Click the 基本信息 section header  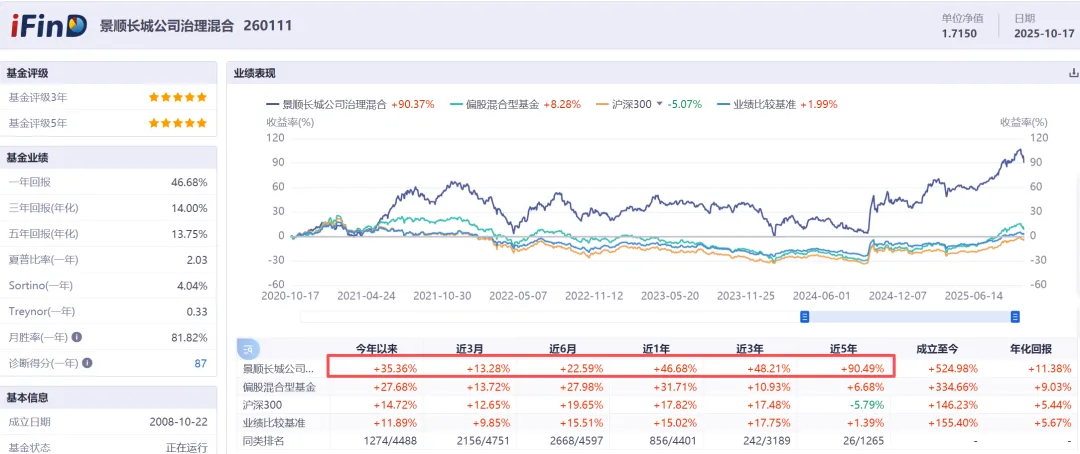click(x=28, y=397)
